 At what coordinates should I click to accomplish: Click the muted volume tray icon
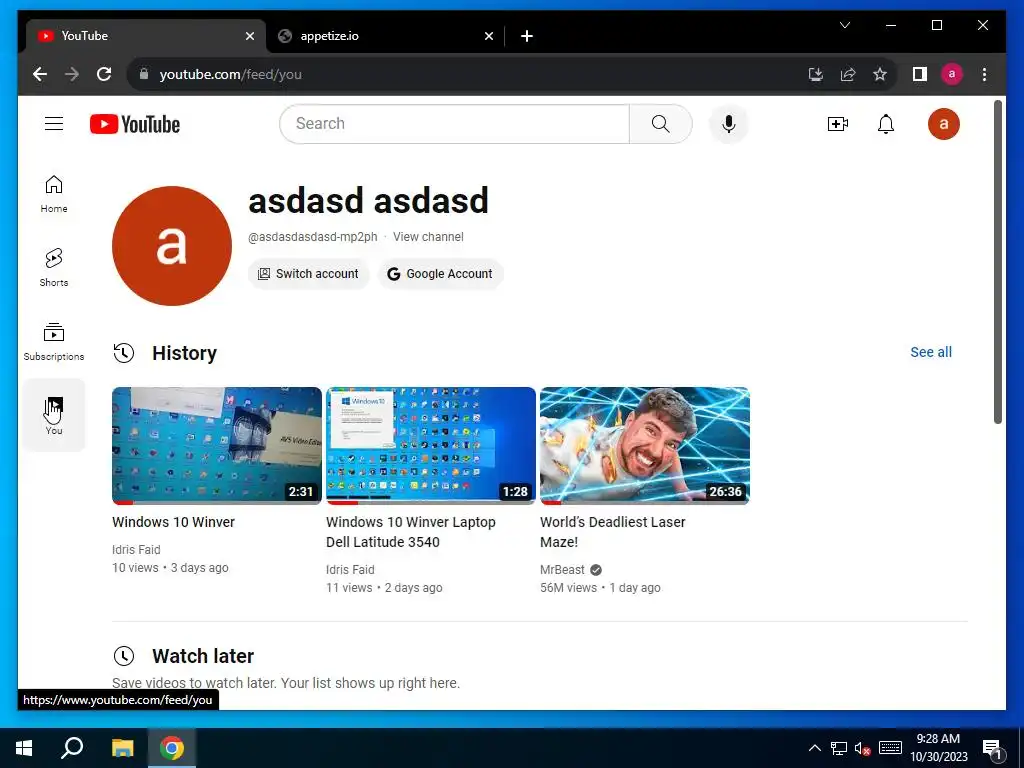click(862, 748)
